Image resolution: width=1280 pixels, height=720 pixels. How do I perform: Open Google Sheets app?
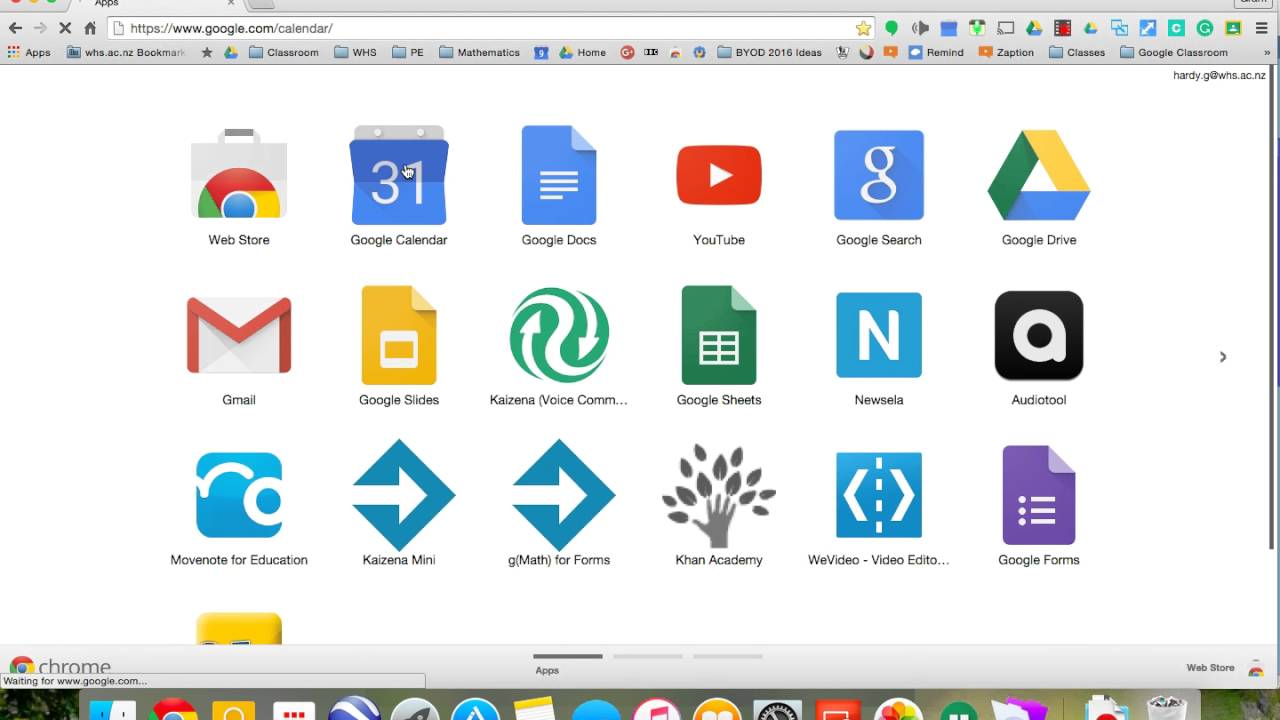719,347
